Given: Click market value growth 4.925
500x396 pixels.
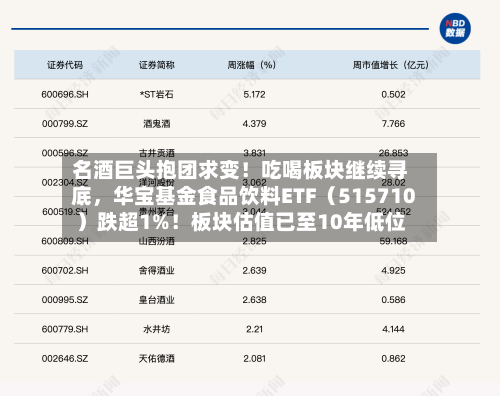Looking at the screenshot, I should [x=393, y=270].
